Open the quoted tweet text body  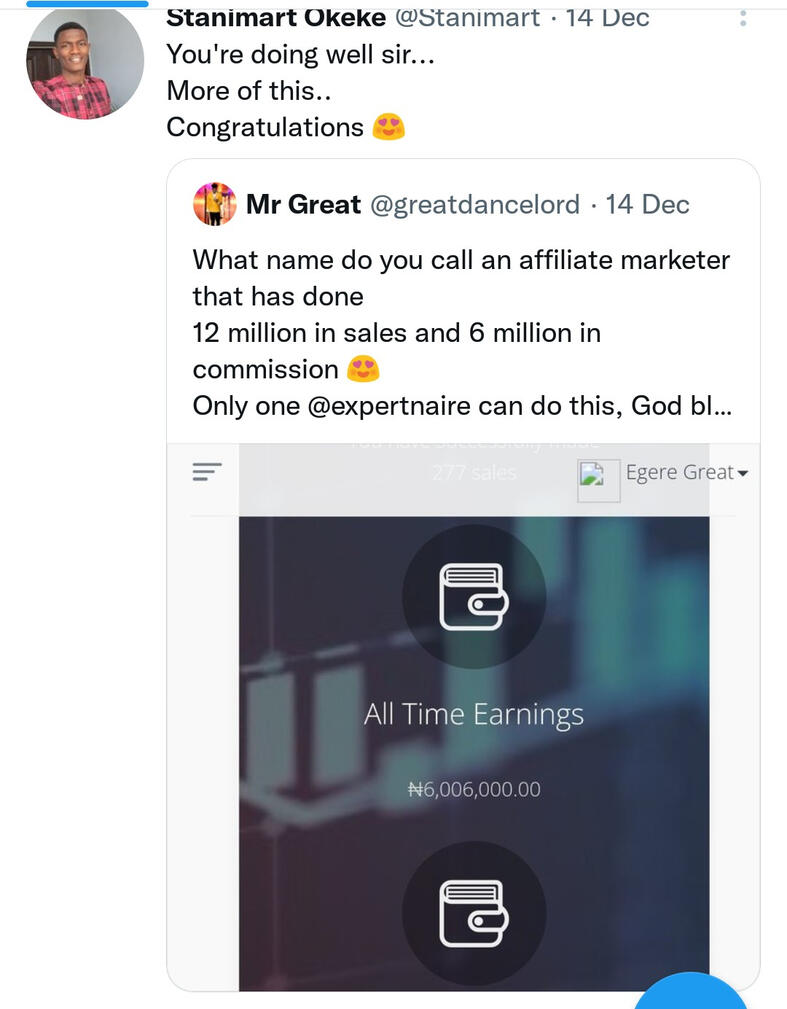click(462, 333)
